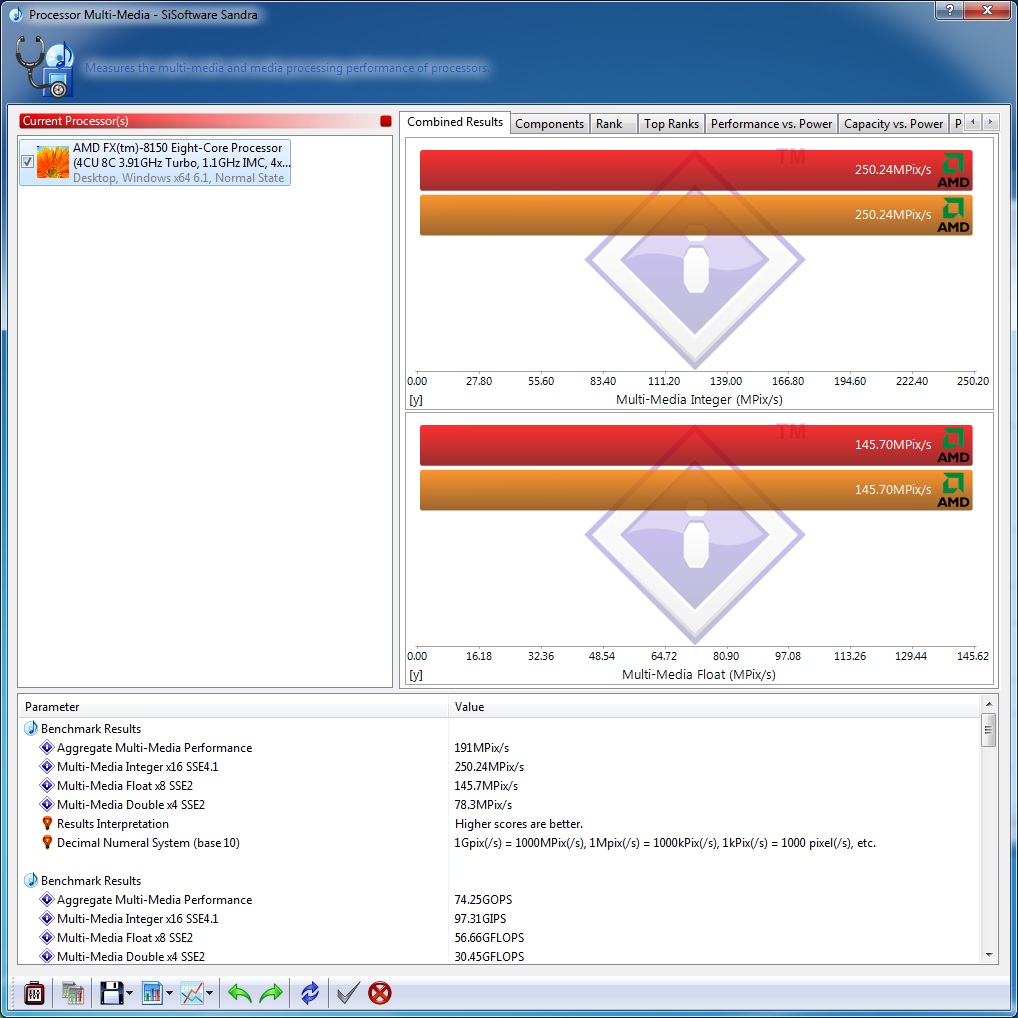1018x1018 pixels.
Task: Click the orange Multi-Media Integer chart bar
Action: (x=696, y=215)
